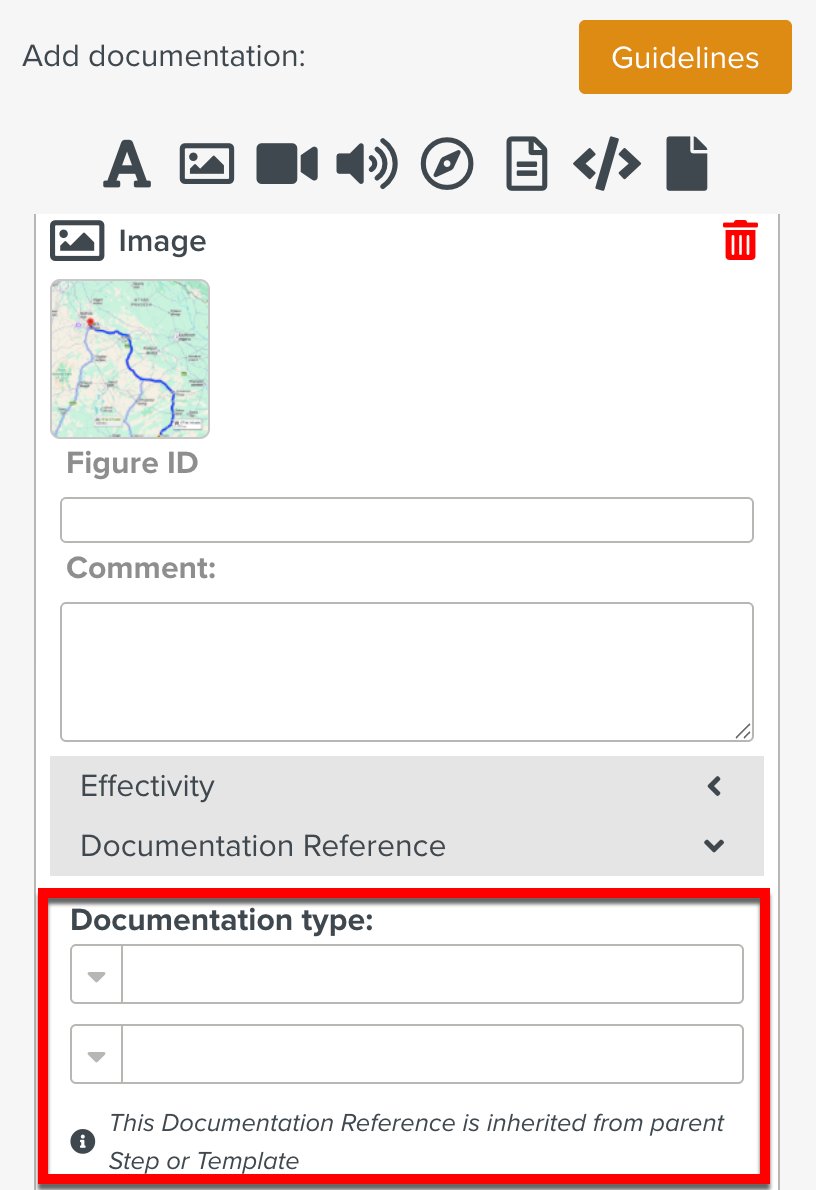Click the second Documentation type text field
Viewport: 818px width, 1190px height.
pyautogui.click(x=432, y=1054)
